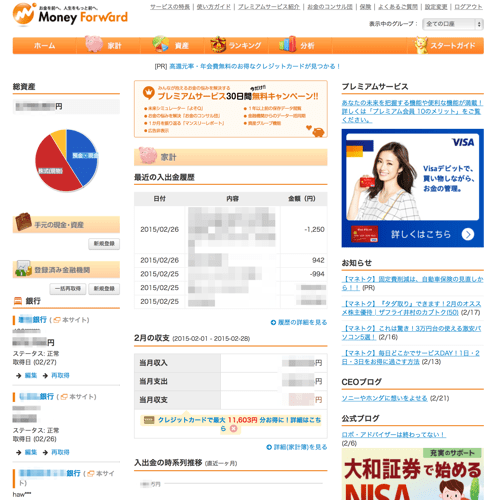Select the transaction row with amount -994
The height and width of the screenshot is (500, 497).
231,274
